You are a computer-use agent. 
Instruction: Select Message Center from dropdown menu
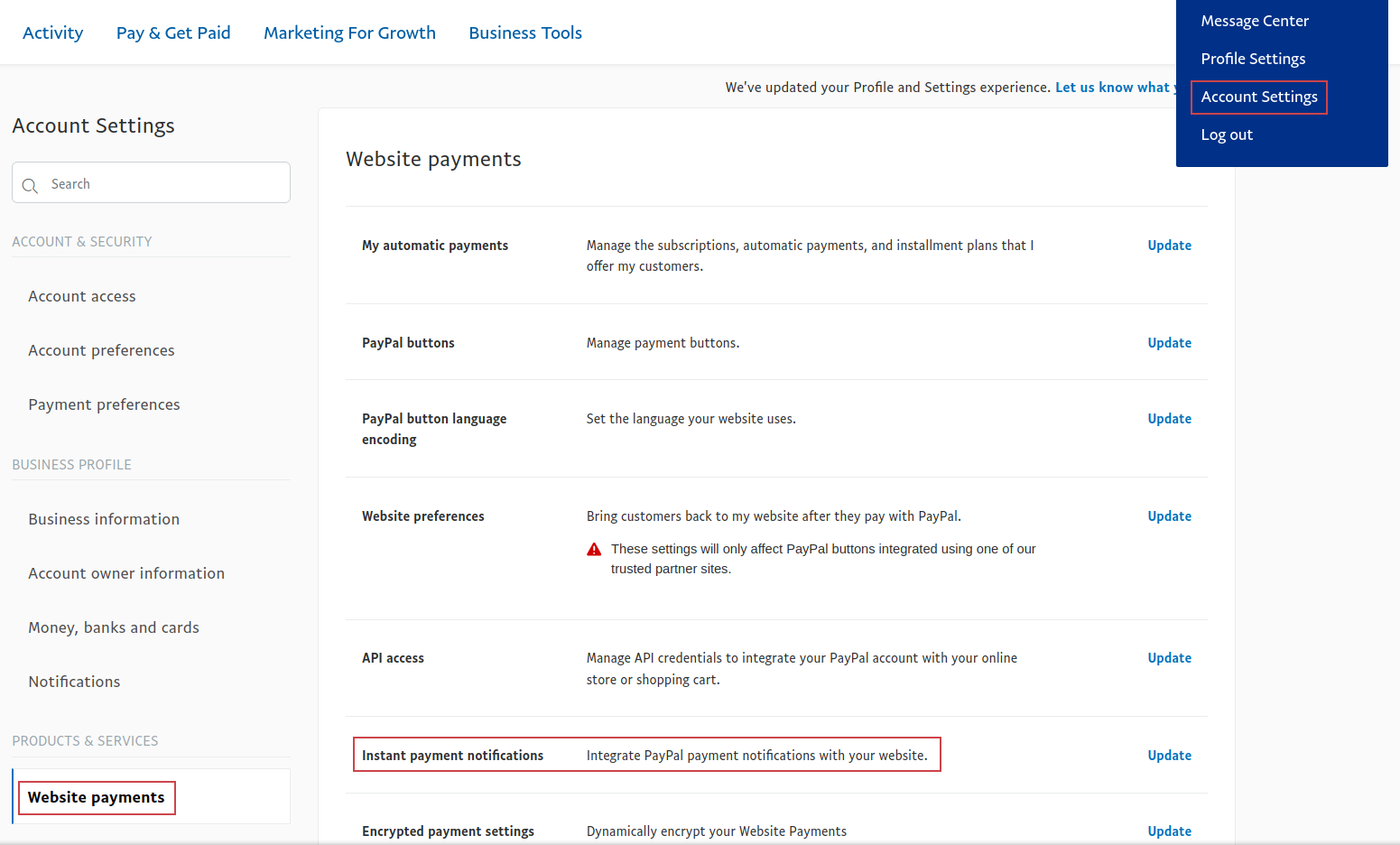coord(1255,21)
